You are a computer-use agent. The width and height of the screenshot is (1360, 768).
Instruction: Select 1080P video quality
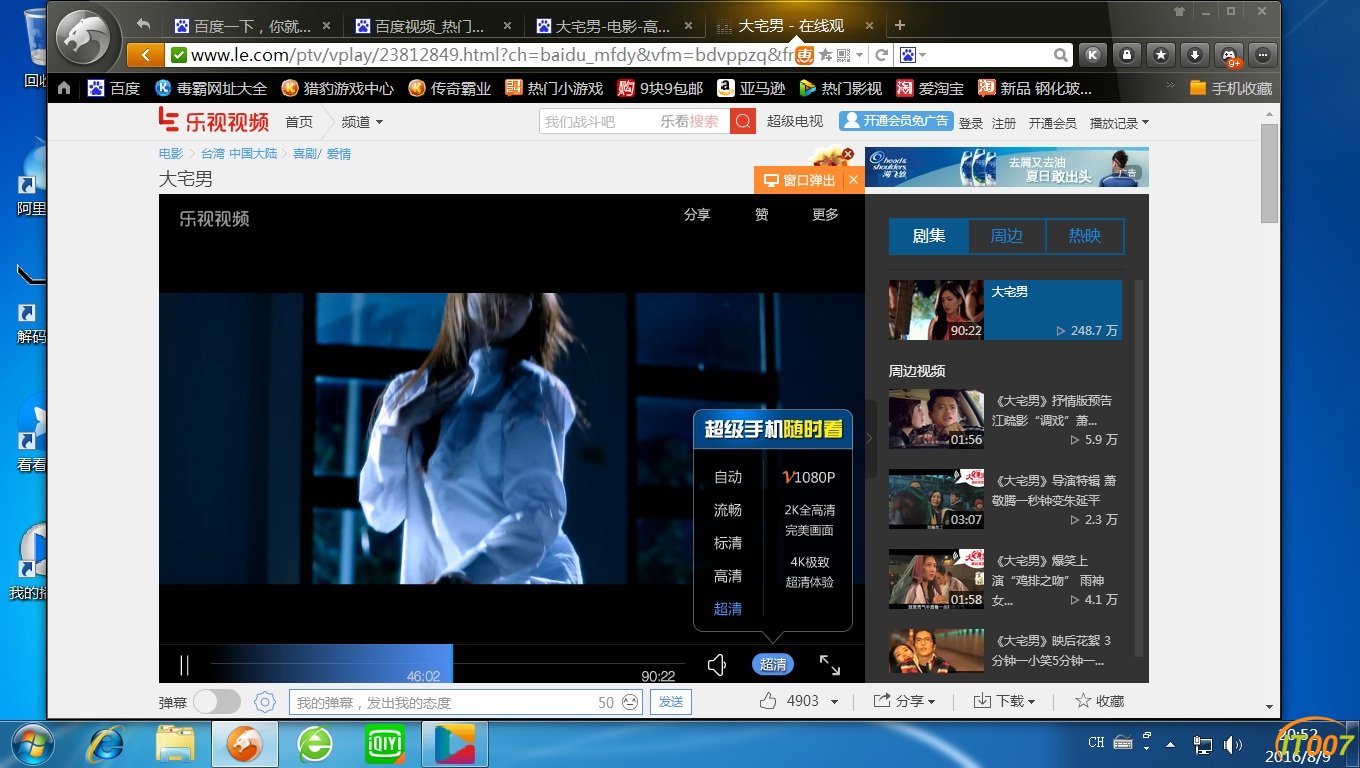808,478
